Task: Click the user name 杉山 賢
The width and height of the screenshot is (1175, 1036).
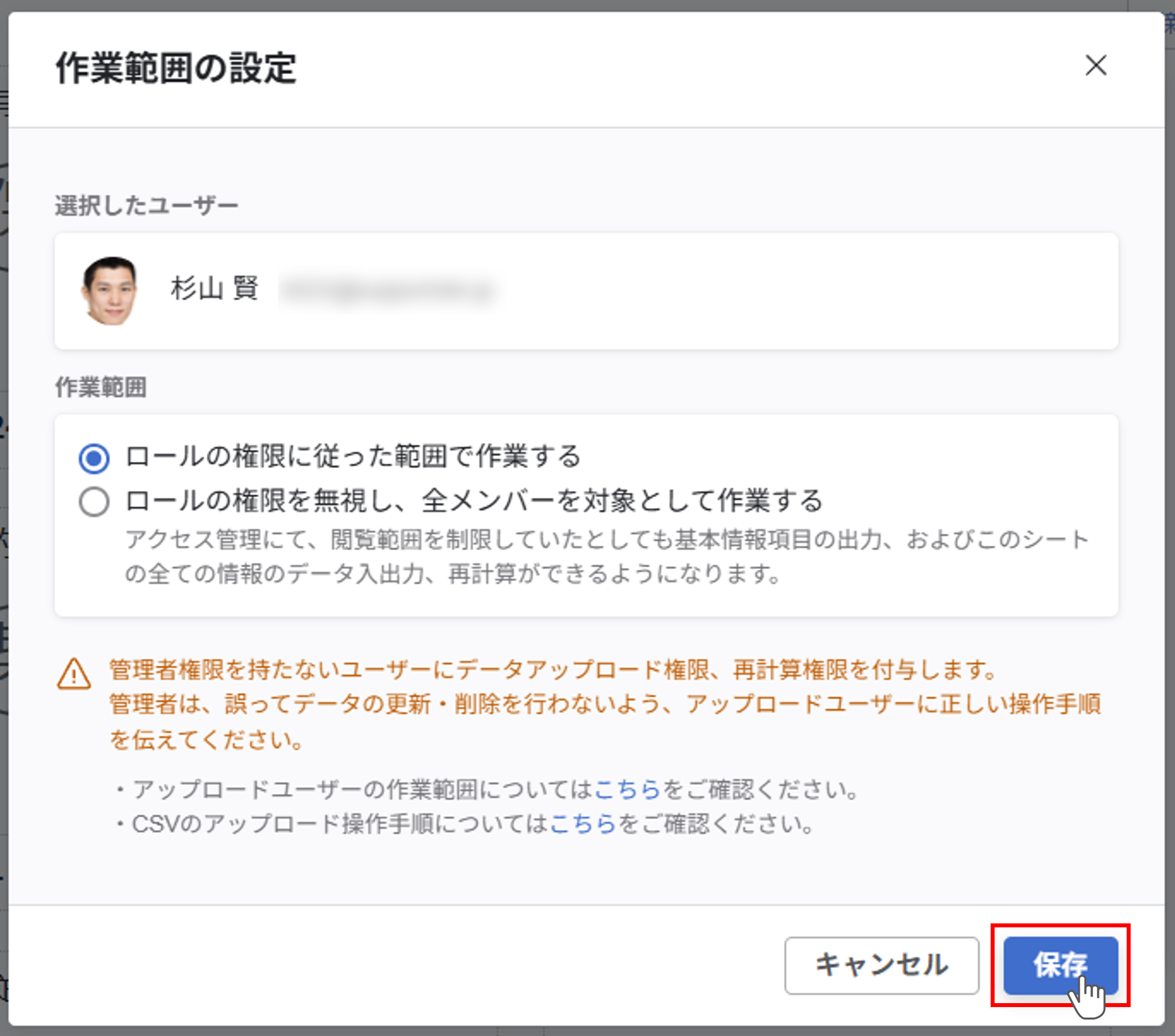Action: coord(214,288)
